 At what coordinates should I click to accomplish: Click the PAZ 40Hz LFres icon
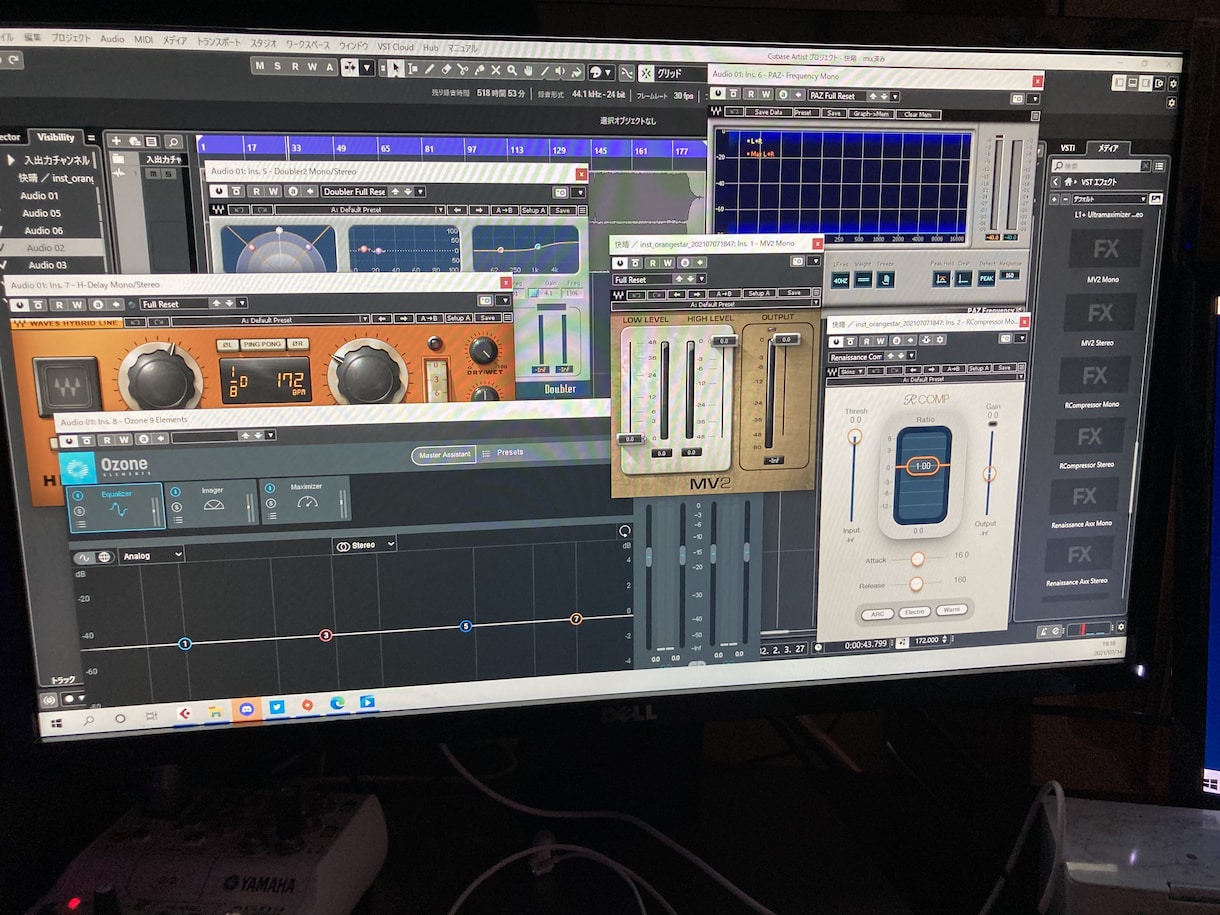click(x=840, y=279)
